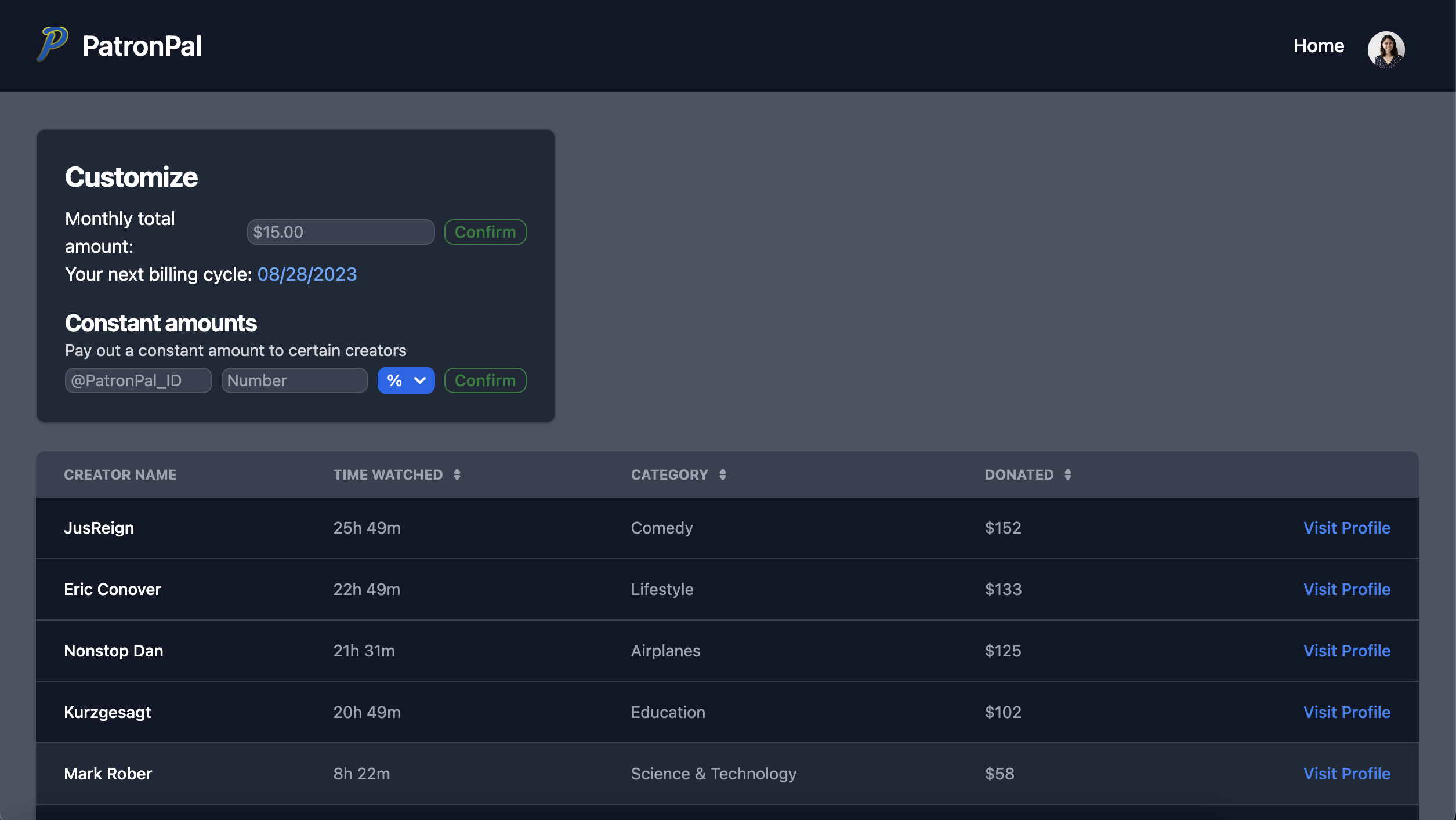
Task: Sort by Donated arrows icon
Action: point(1067,474)
